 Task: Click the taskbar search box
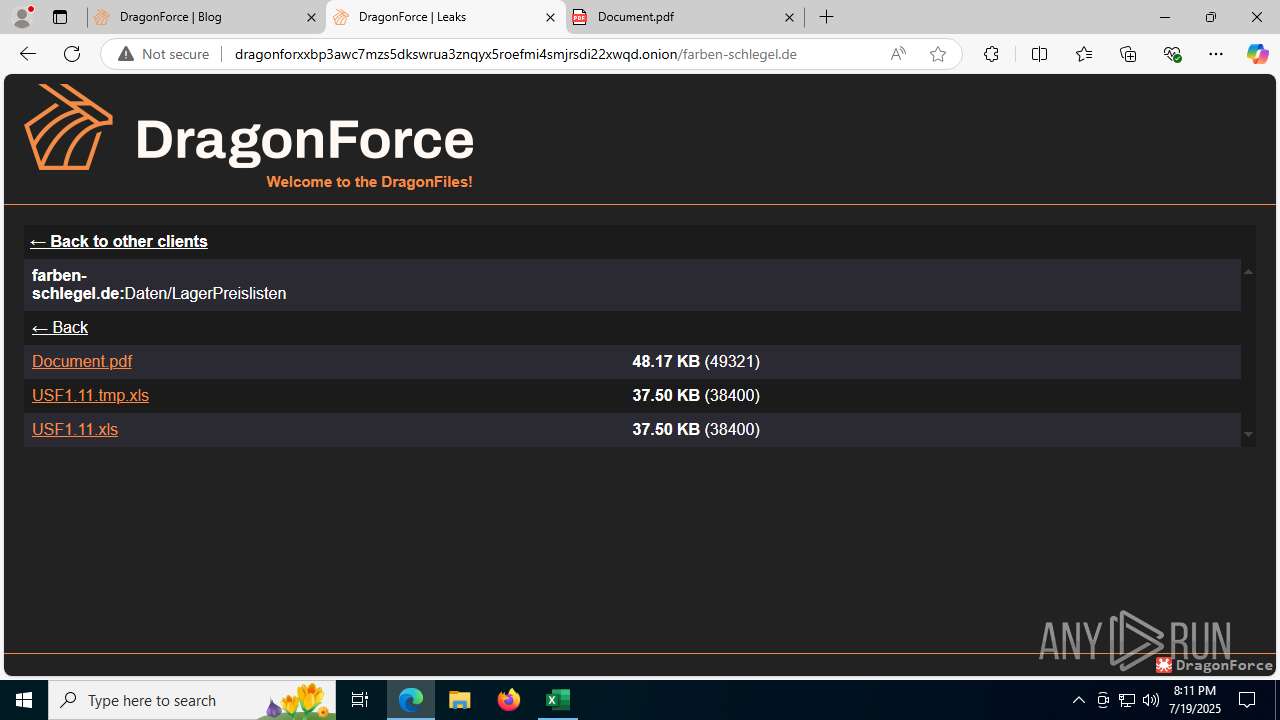coord(192,700)
